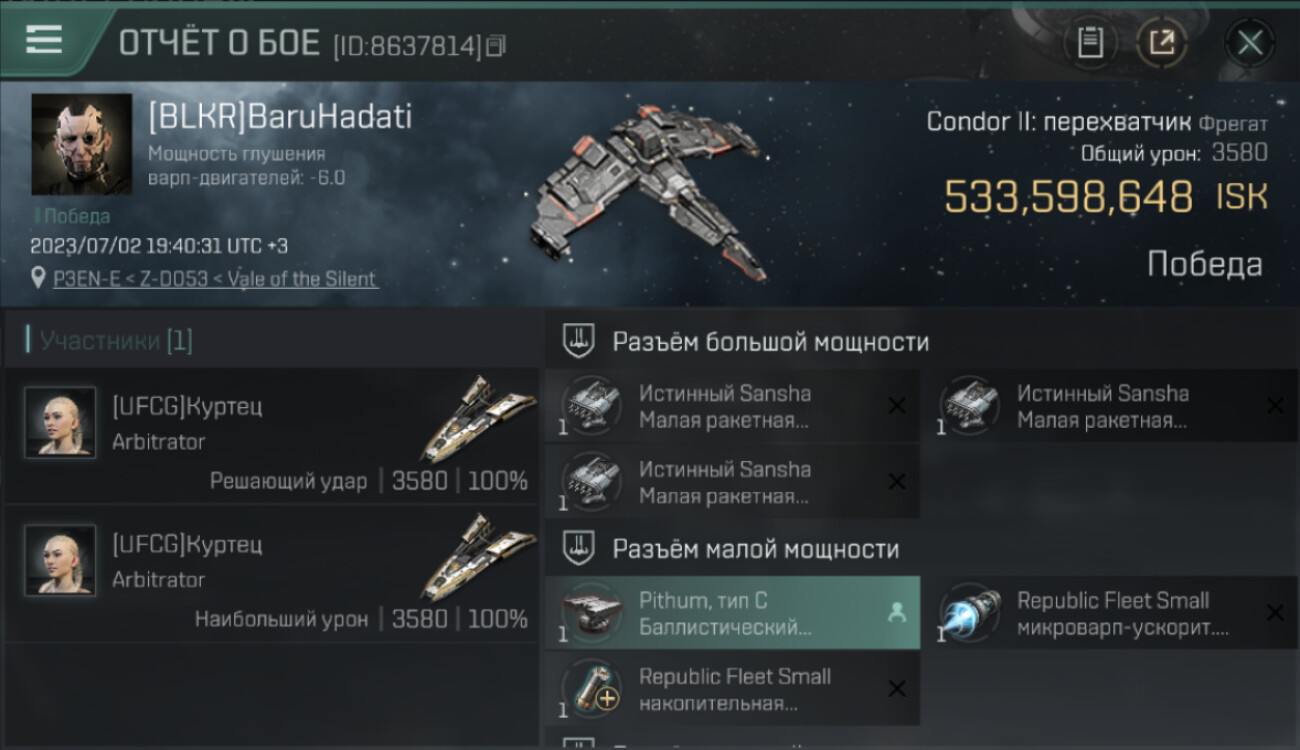
Task: Open BaruHadati's pilot portrait
Action: [x=81, y=144]
